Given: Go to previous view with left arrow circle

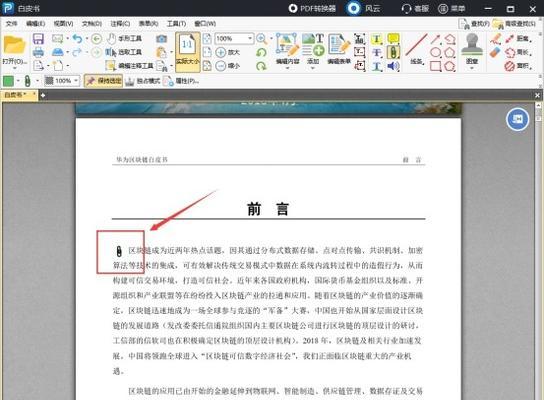Looking at the screenshot, I should click(x=96, y=39).
